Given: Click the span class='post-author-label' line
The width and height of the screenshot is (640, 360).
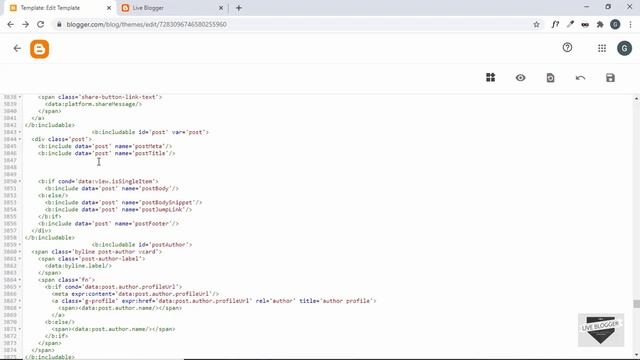Looking at the screenshot, I should 92,259.
